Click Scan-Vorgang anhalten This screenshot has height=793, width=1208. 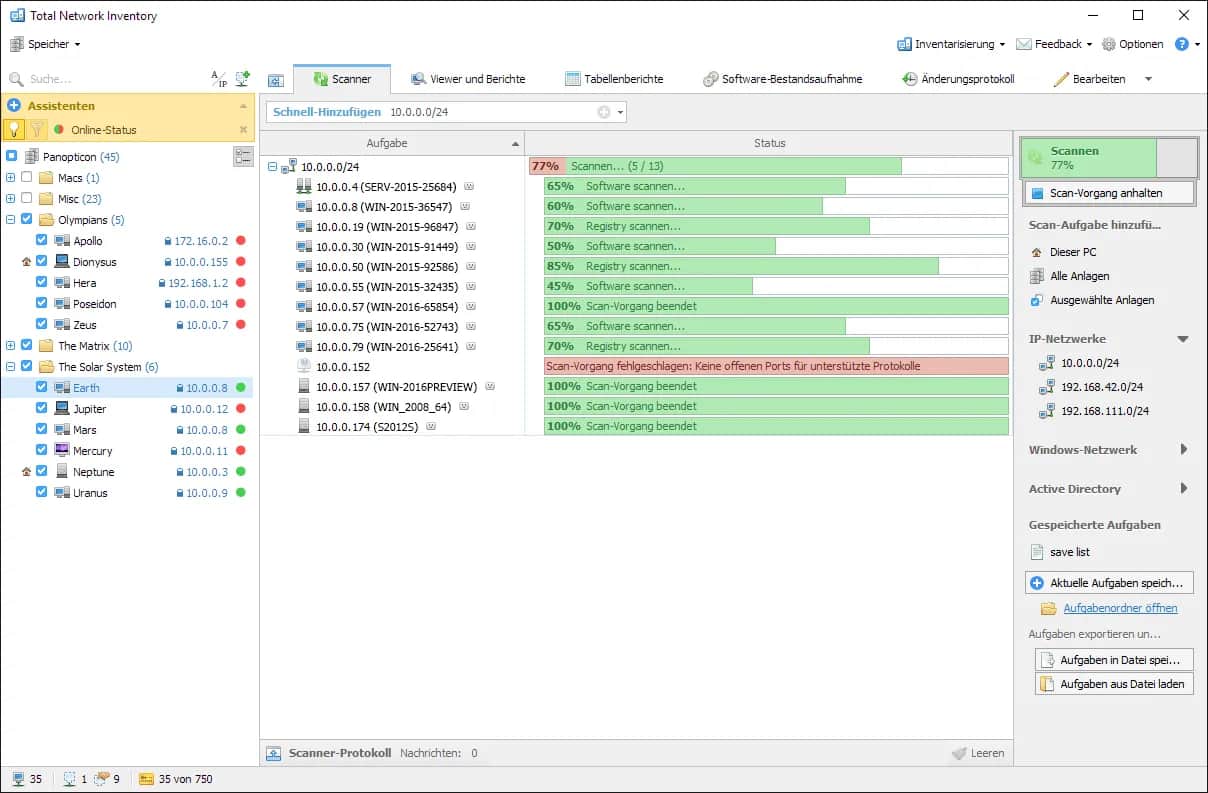coord(1108,192)
